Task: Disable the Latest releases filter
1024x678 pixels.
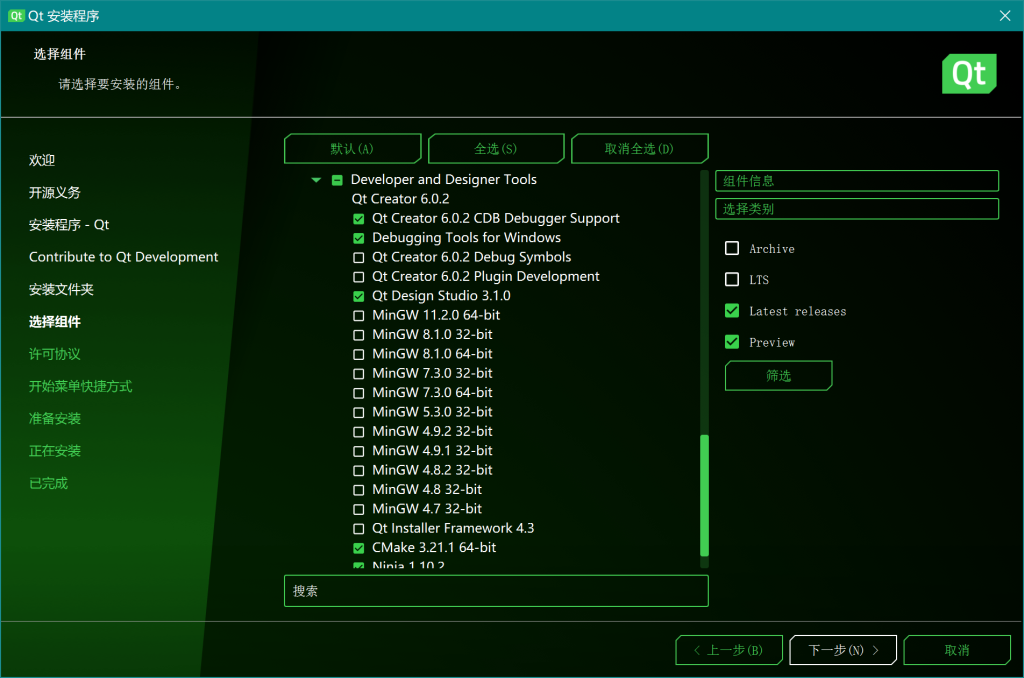Action: (x=732, y=311)
